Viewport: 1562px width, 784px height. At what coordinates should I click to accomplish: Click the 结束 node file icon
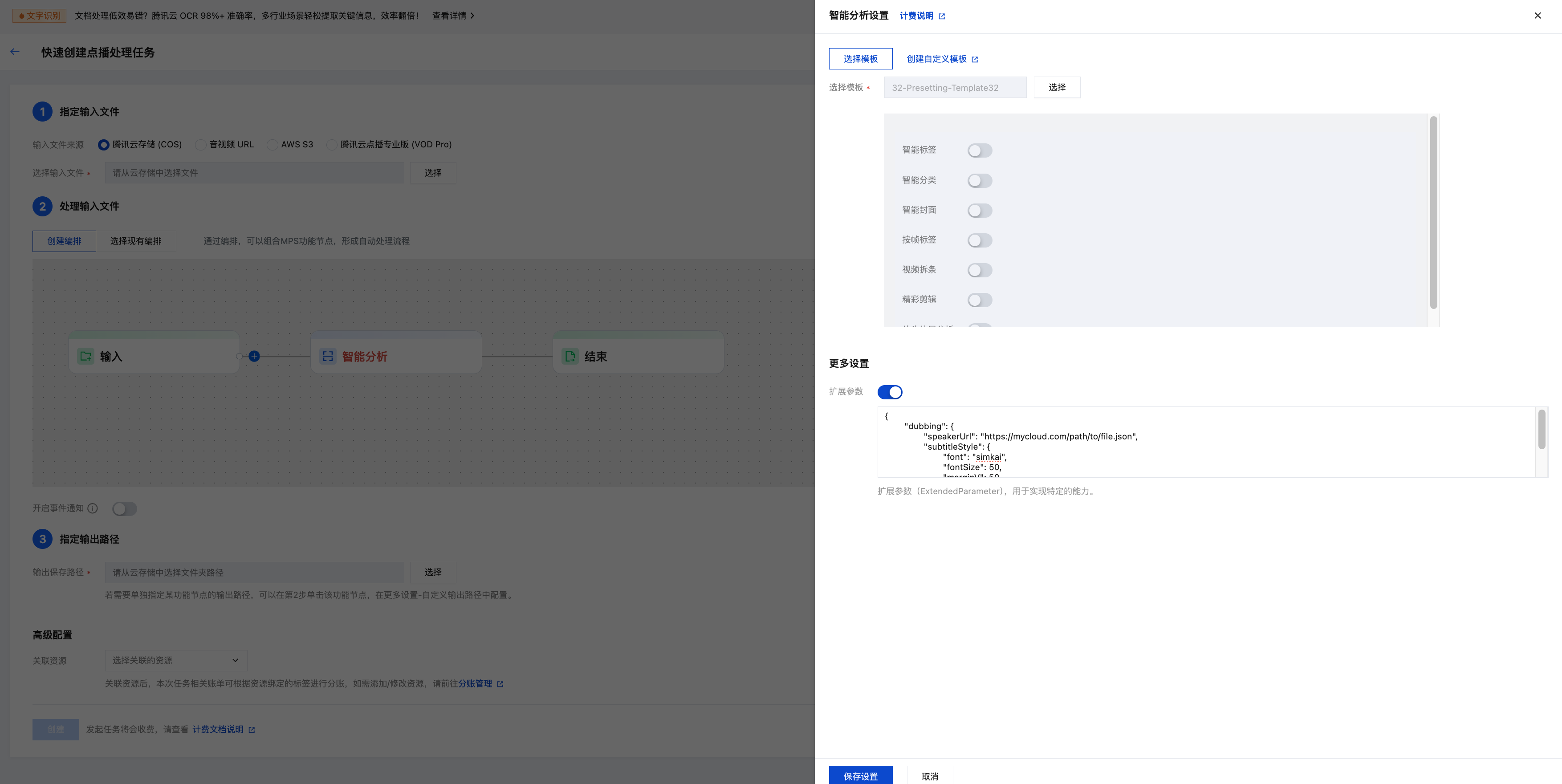click(570, 357)
